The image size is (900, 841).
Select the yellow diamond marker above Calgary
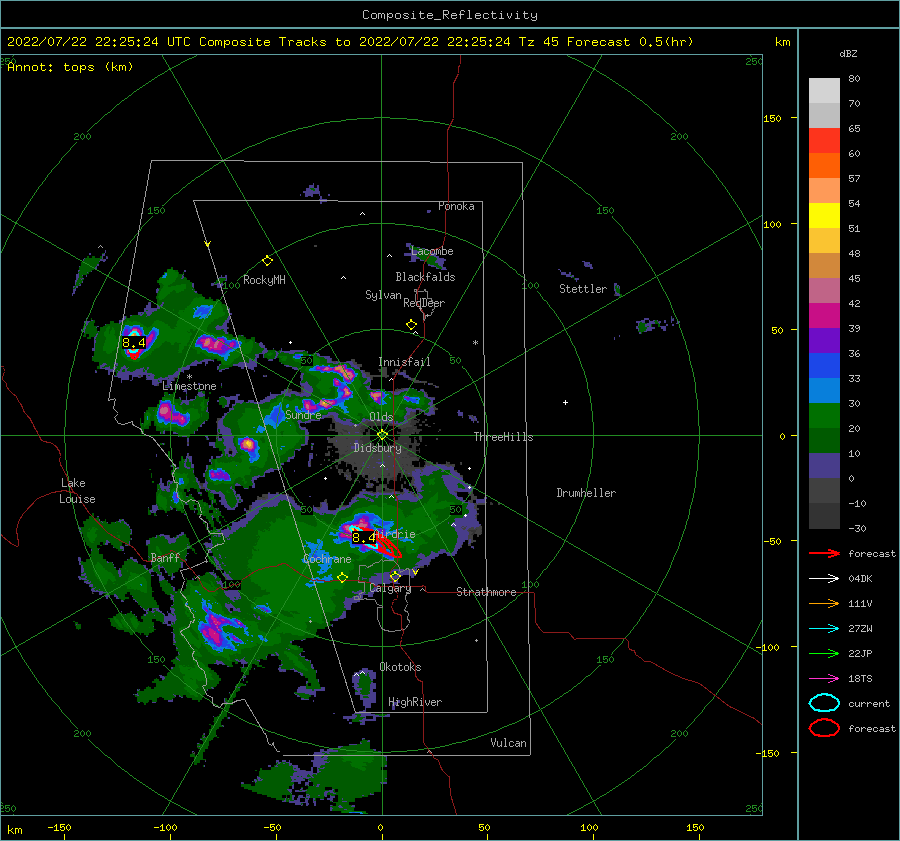pos(395,576)
